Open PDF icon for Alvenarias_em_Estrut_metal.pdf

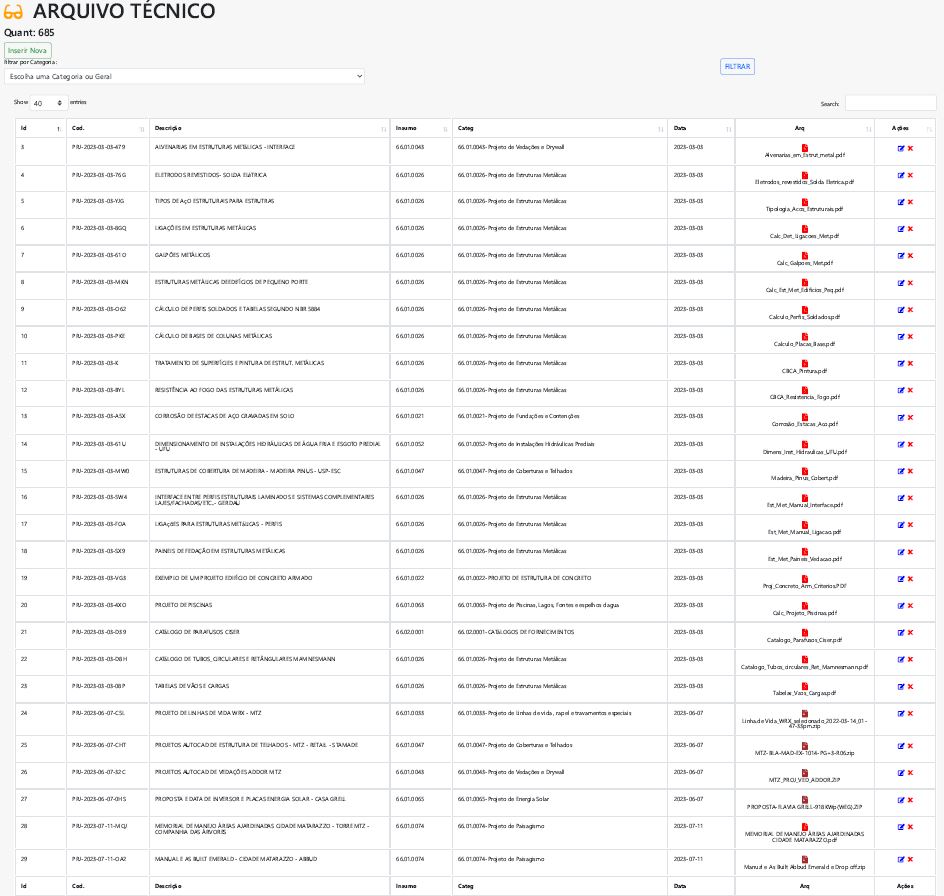804,147
